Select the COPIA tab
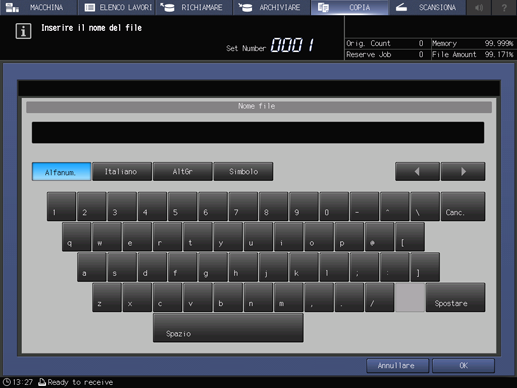 pyautogui.click(x=349, y=7)
